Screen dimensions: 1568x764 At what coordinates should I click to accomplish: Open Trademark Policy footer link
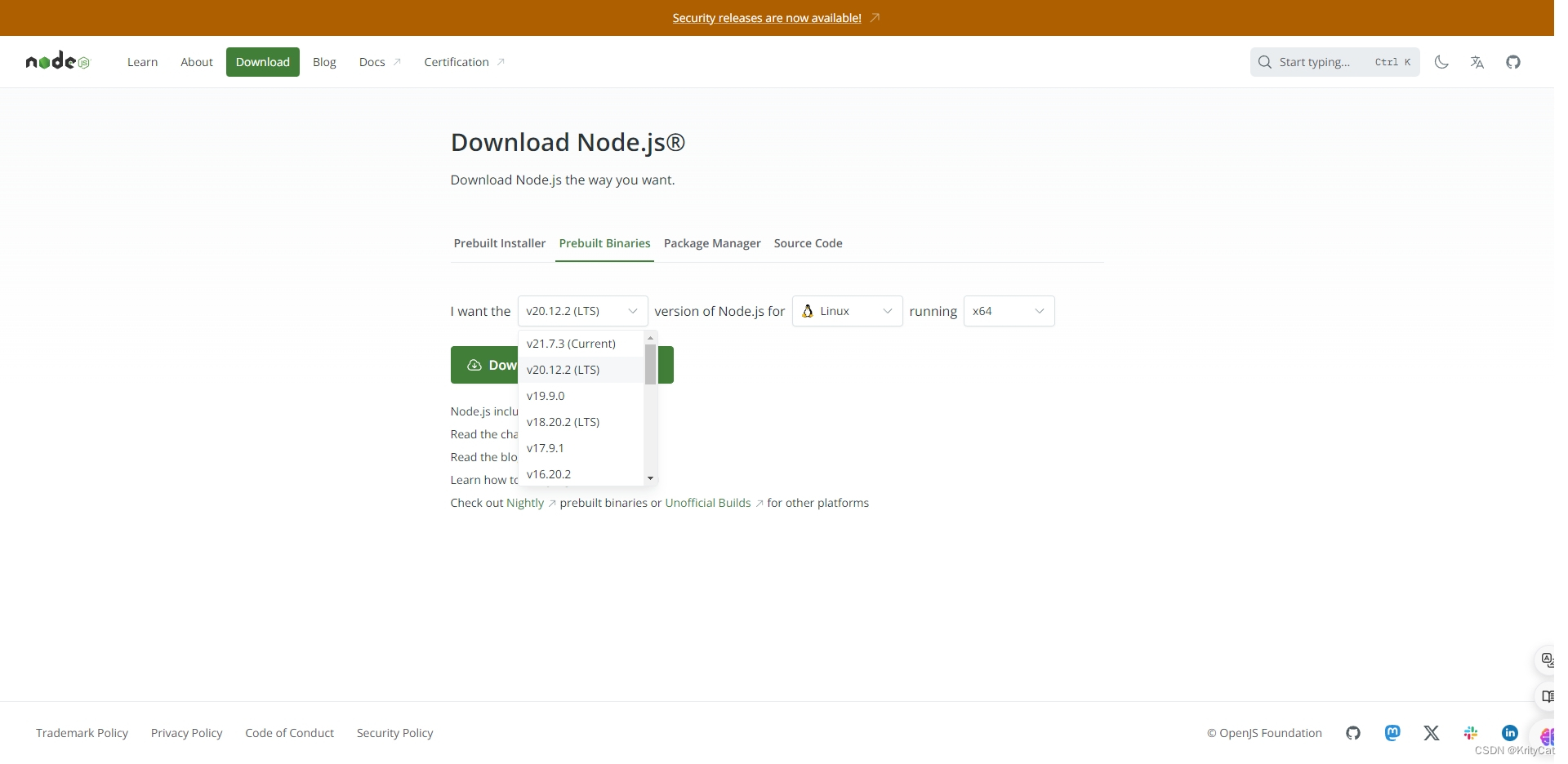[x=82, y=733]
